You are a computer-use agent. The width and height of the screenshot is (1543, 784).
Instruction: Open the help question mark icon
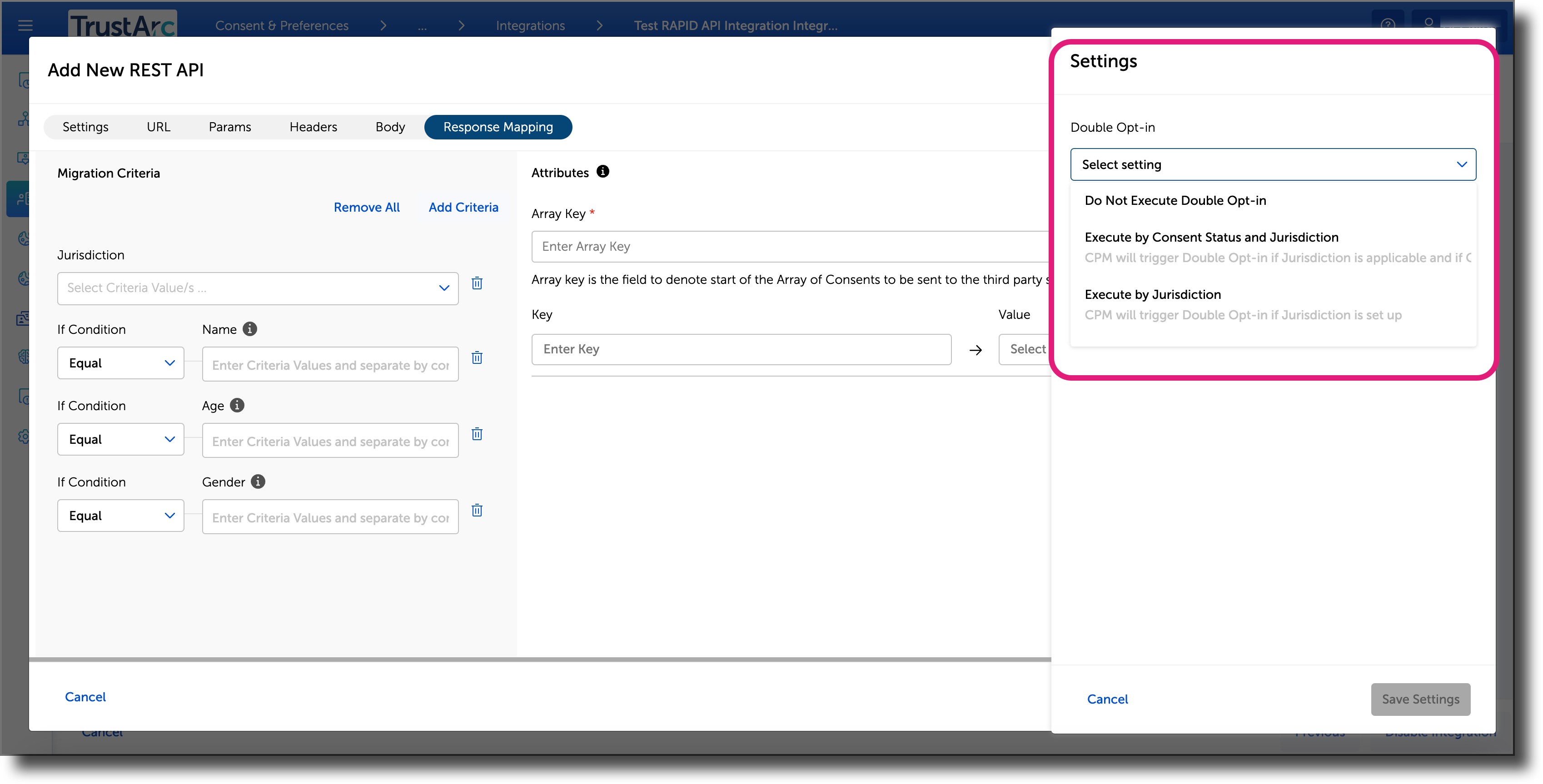tap(1388, 25)
